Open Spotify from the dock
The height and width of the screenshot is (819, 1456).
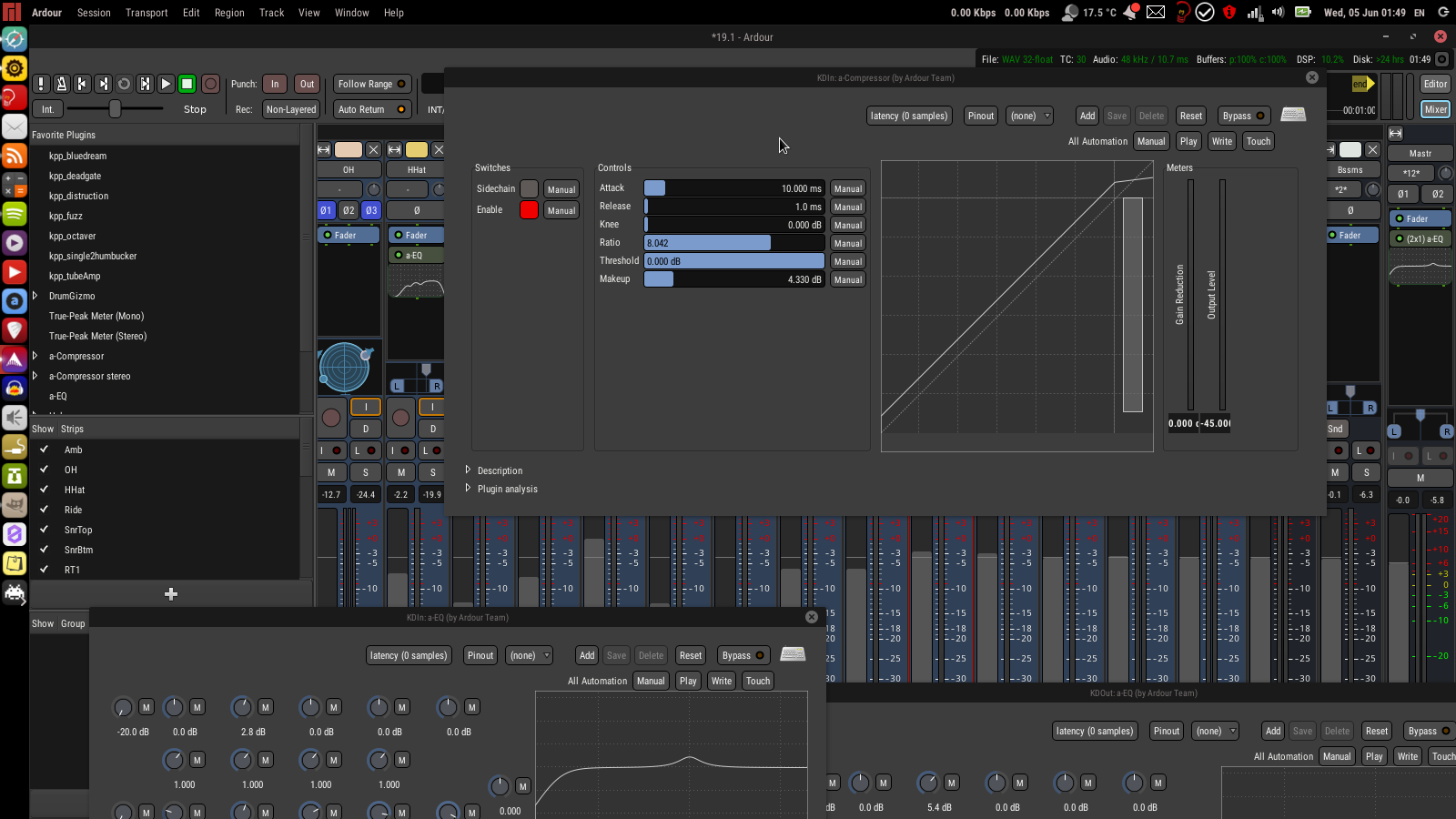pos(15,214)
